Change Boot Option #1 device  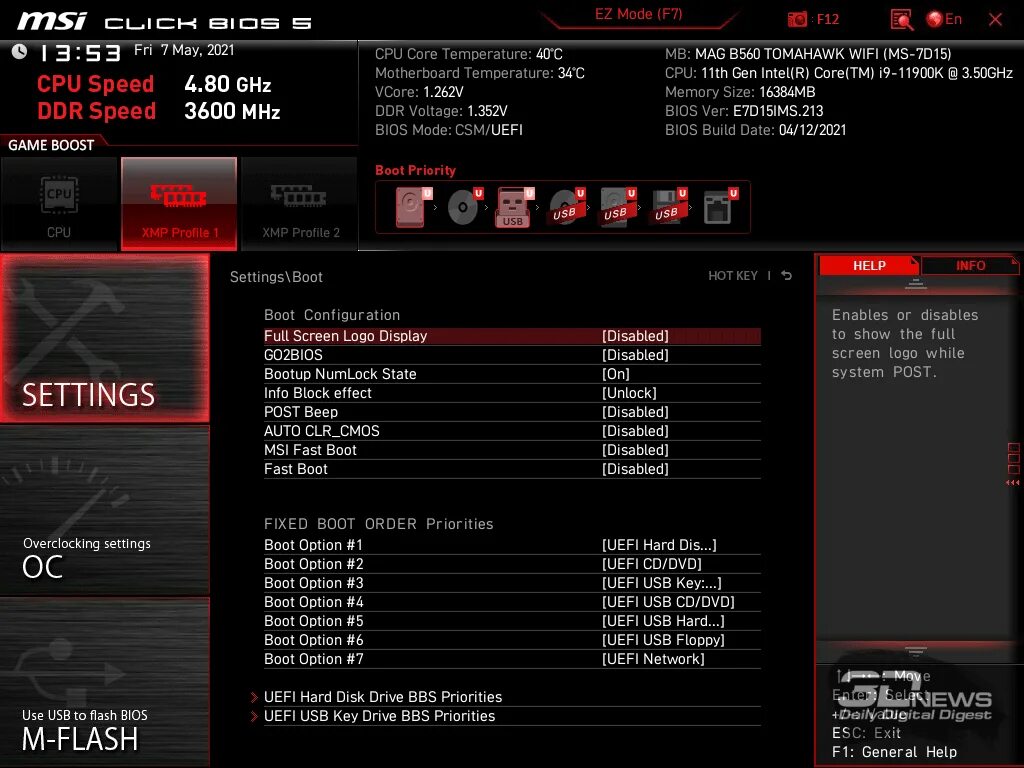tap(512, 545)
